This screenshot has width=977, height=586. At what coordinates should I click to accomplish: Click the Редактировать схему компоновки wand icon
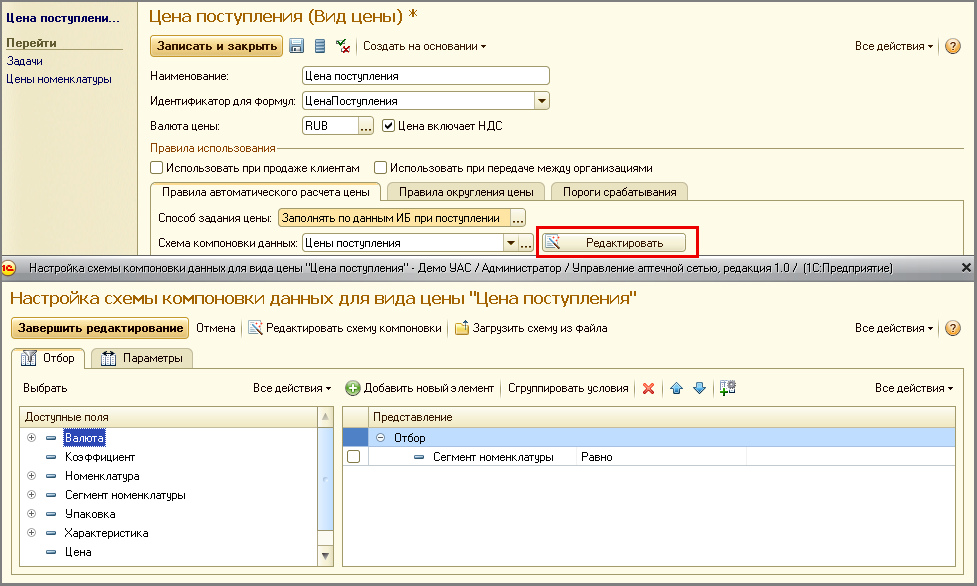(x=255, y=328)
